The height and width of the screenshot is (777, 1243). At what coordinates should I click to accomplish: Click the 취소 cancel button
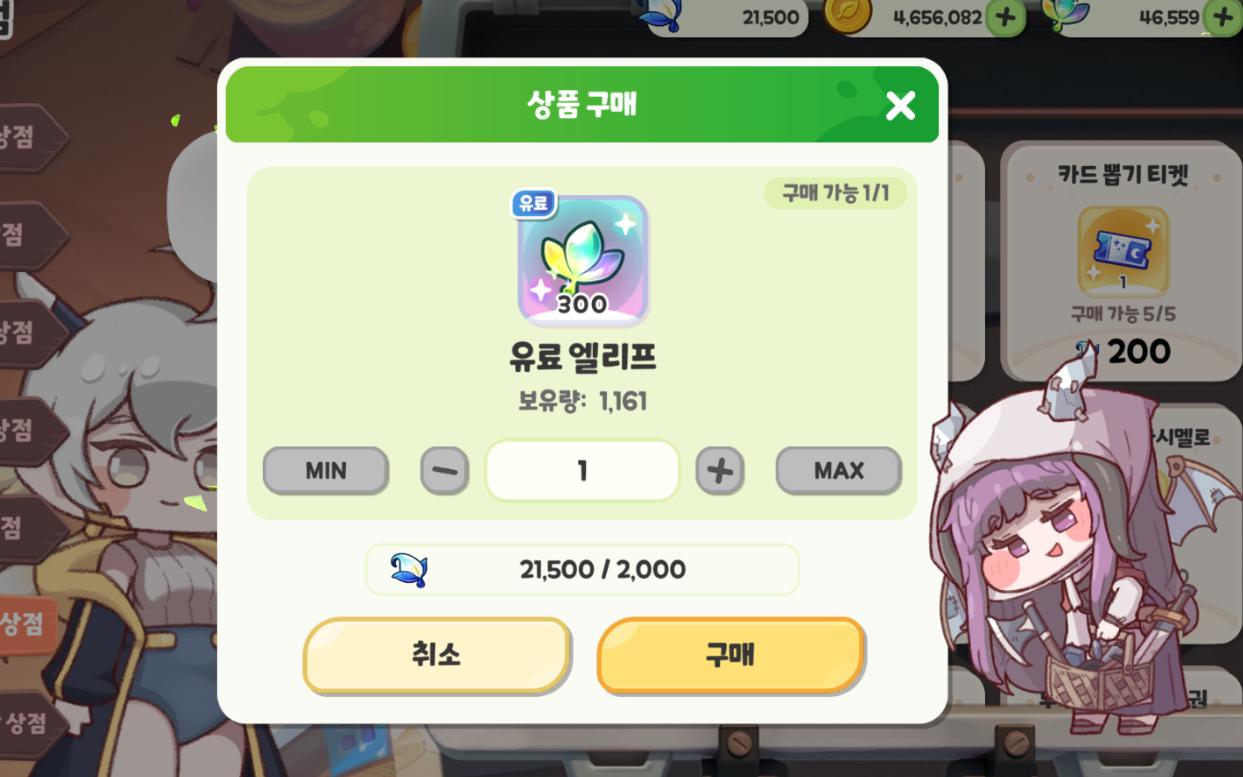click(437, 655)
